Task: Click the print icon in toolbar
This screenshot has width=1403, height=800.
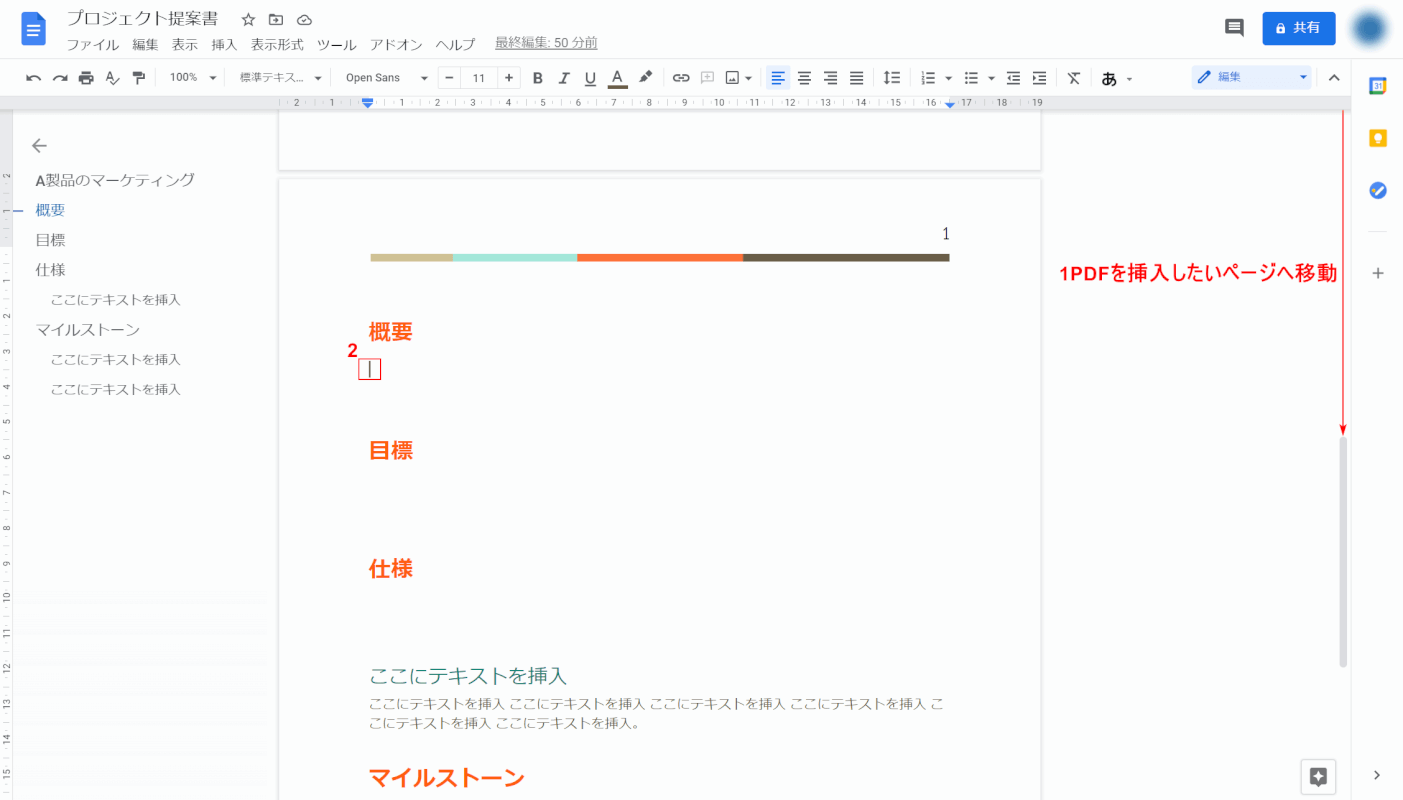Action: [x=86, y=78]
